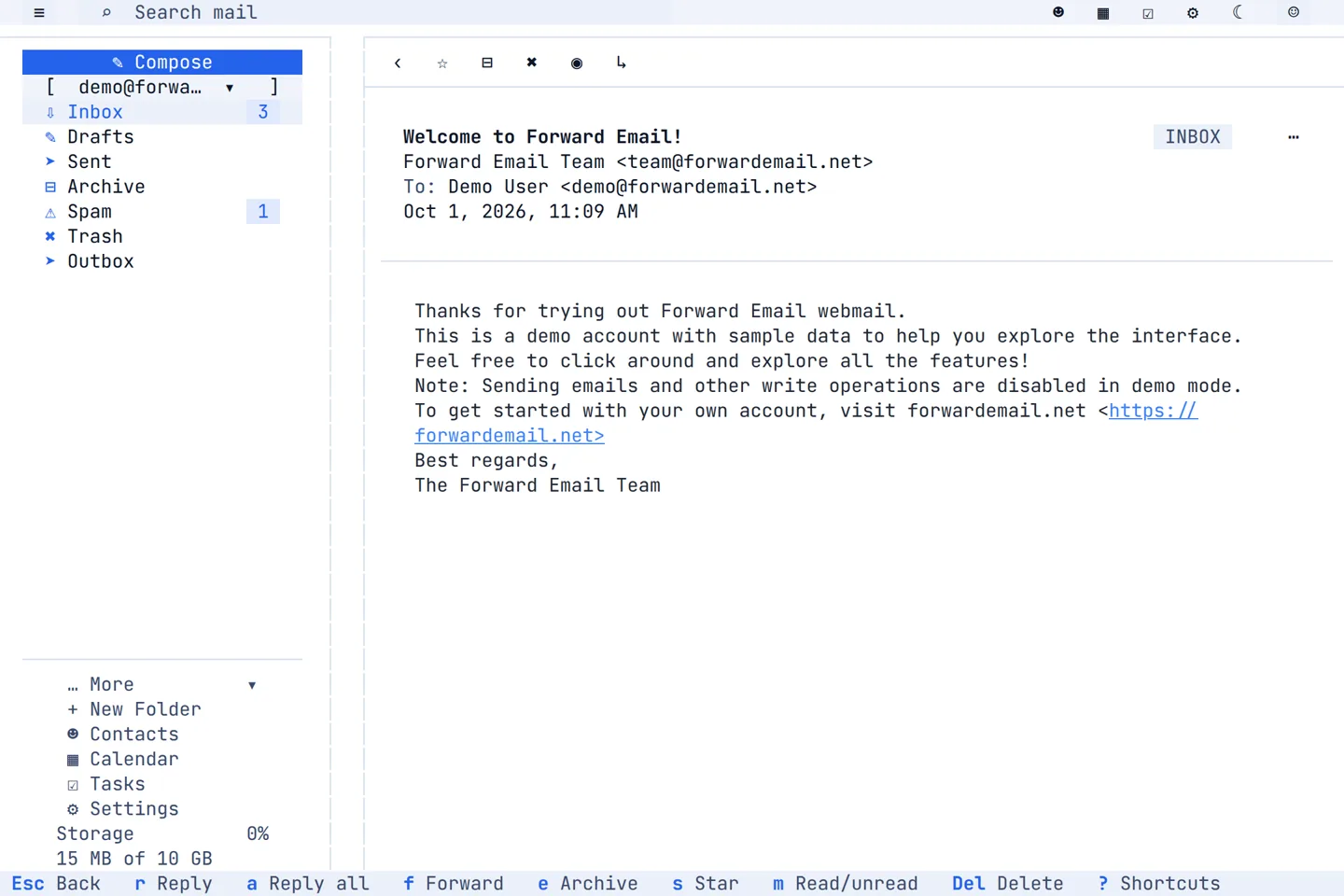Open Shortcuts help in the bottom bar
Image resolution: width=1344 pixels, height=896 pixels.
coord(1159,884)
